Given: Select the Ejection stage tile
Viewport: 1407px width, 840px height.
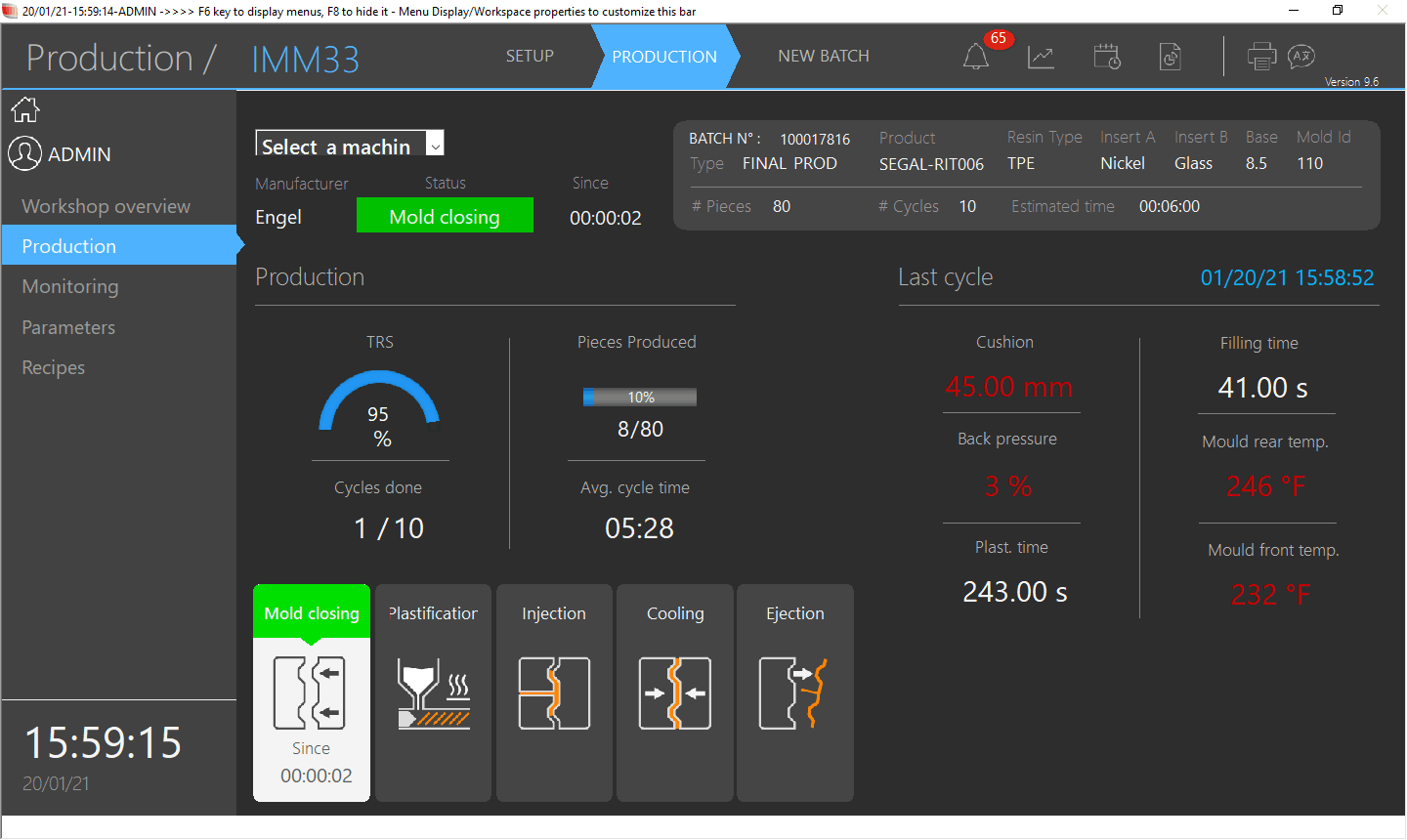Looking at the screenshot, I should (x=795, y=693).
